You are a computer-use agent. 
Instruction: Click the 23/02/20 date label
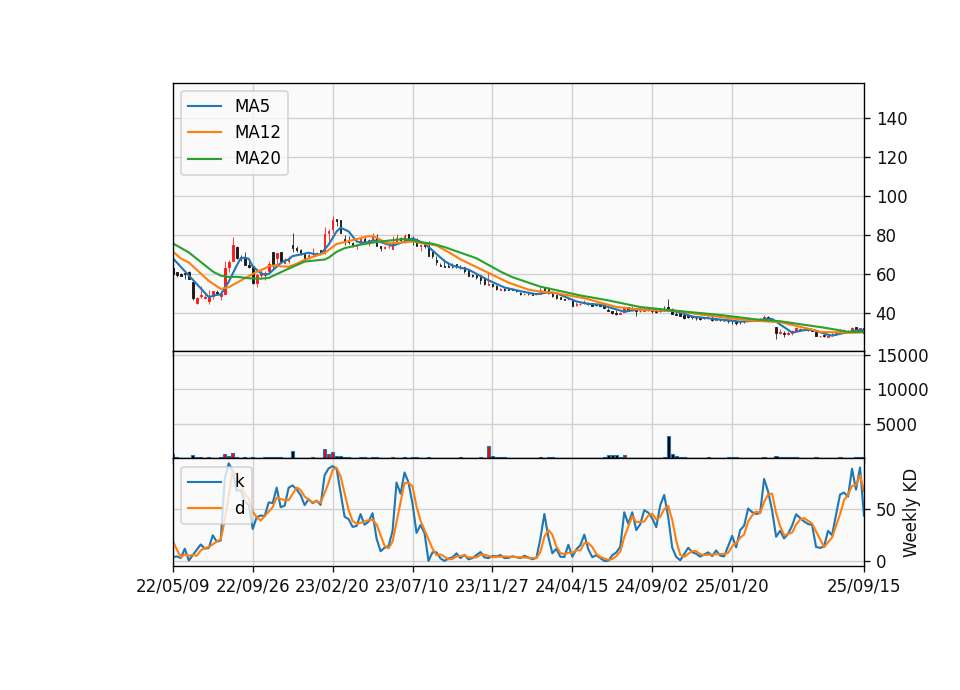click(332, 586)
